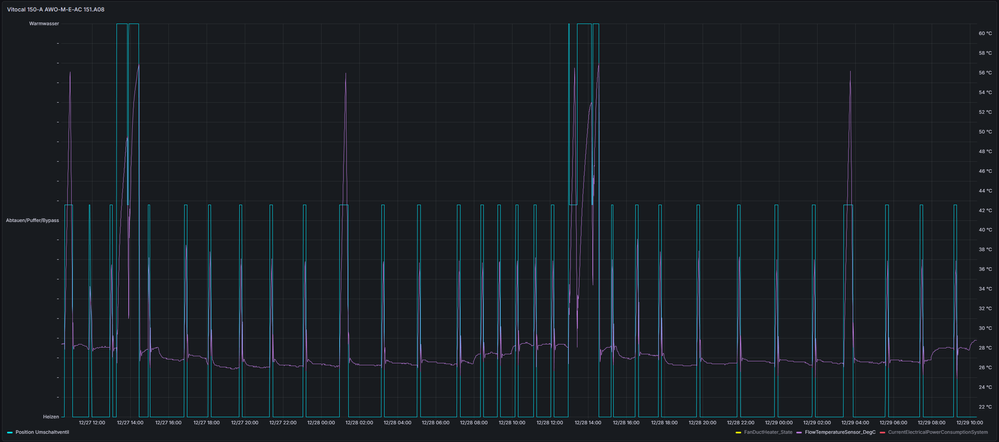Image resolution: width=999 pixels, height=442 pixels.
Task: Click the 50 °C axis value
Action: tap(985, 132)
